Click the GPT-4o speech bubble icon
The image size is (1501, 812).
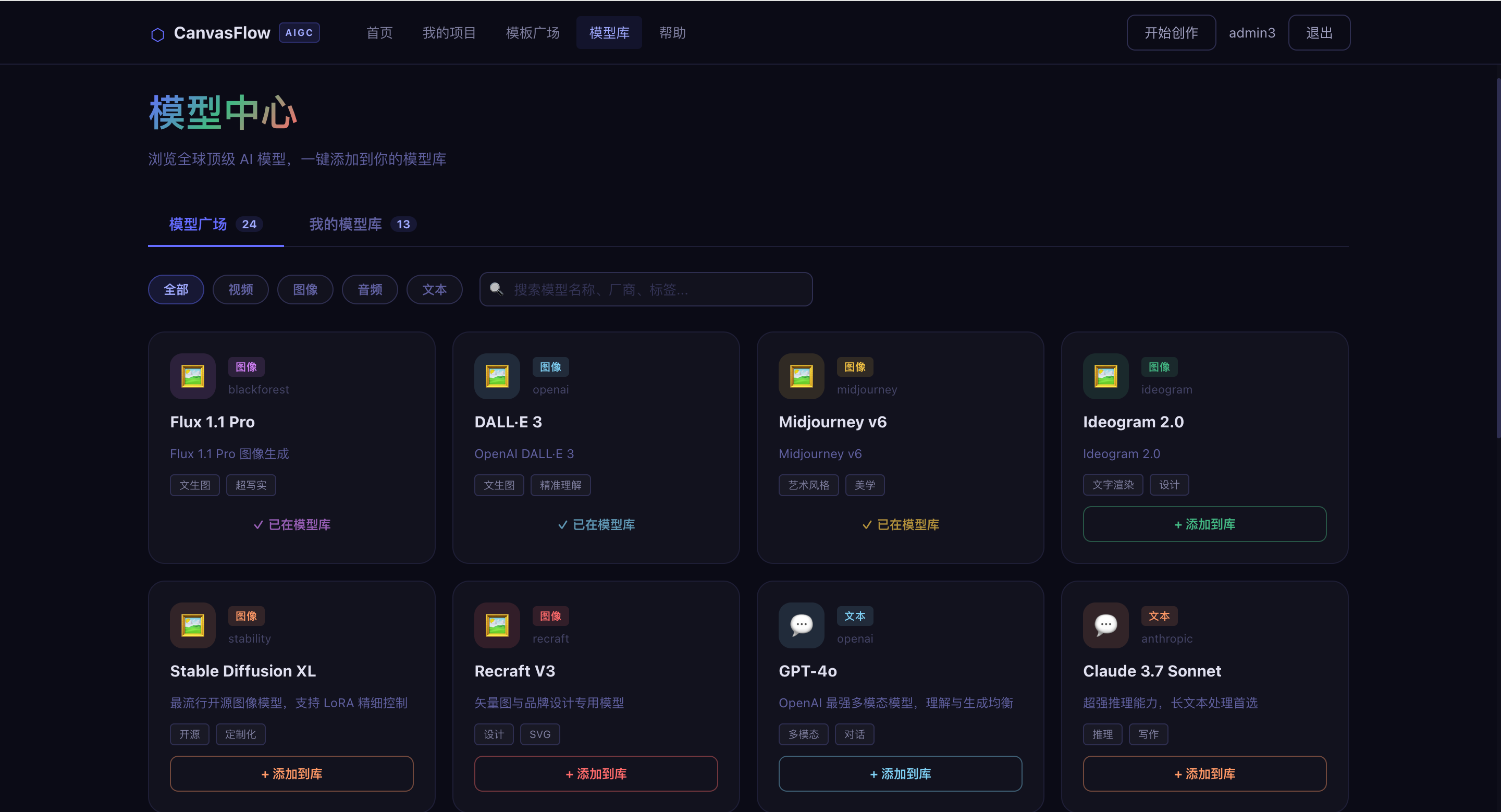click(801, 625)
